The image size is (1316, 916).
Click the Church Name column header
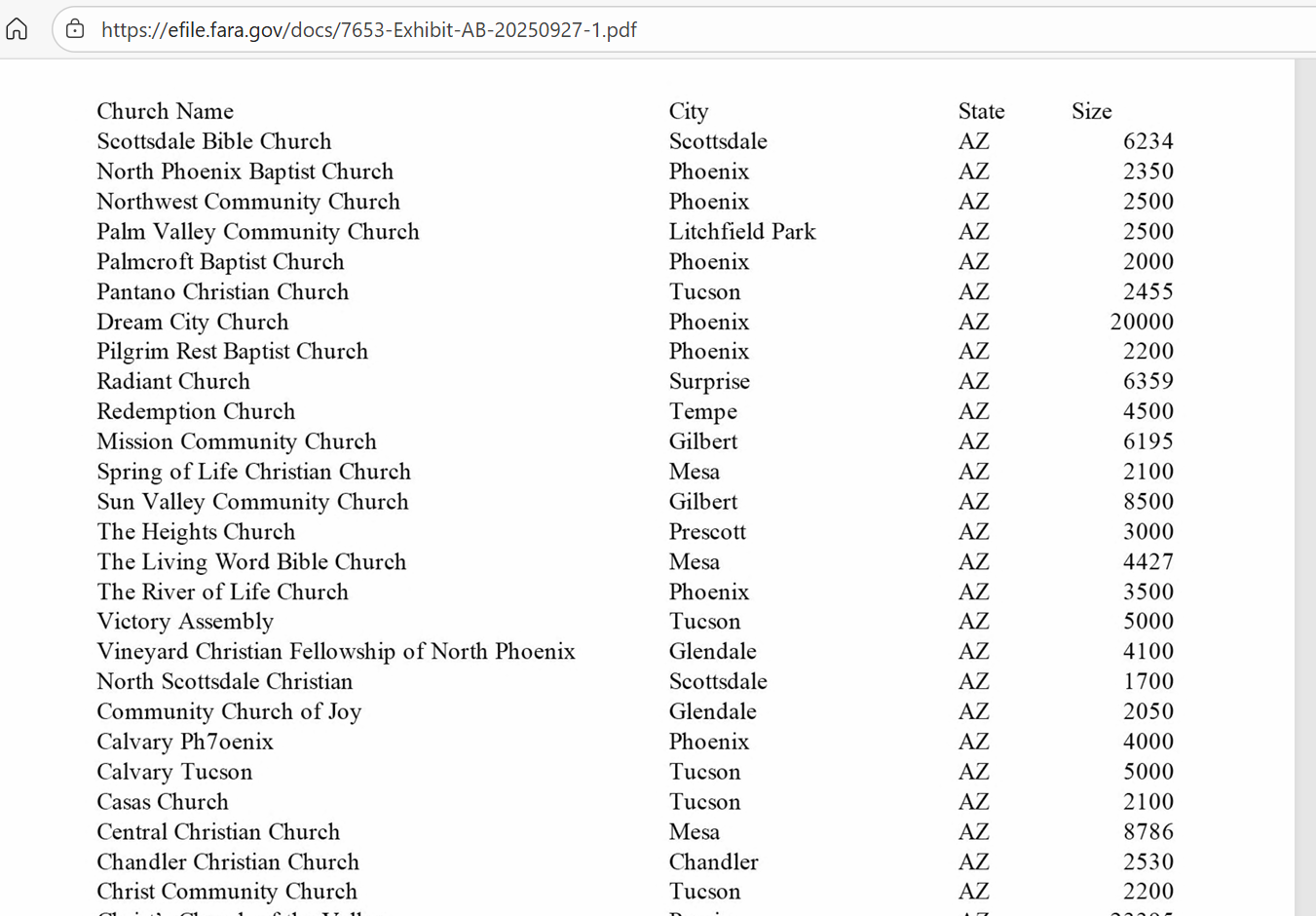click(x=165, y=111)
